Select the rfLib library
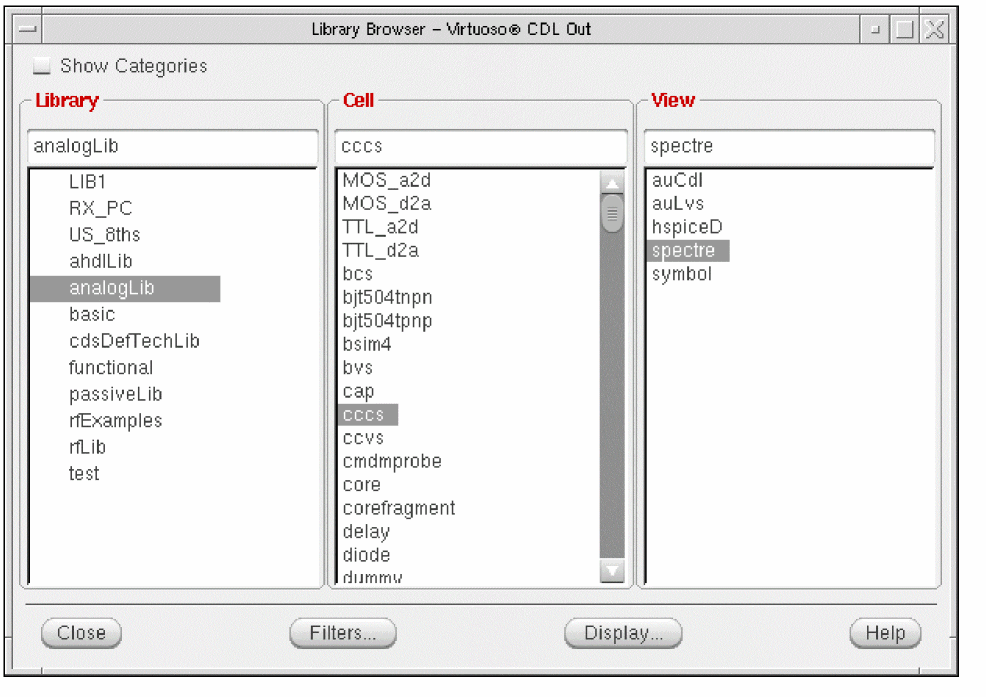The image size is (986, 697). [x=87, y=447]
